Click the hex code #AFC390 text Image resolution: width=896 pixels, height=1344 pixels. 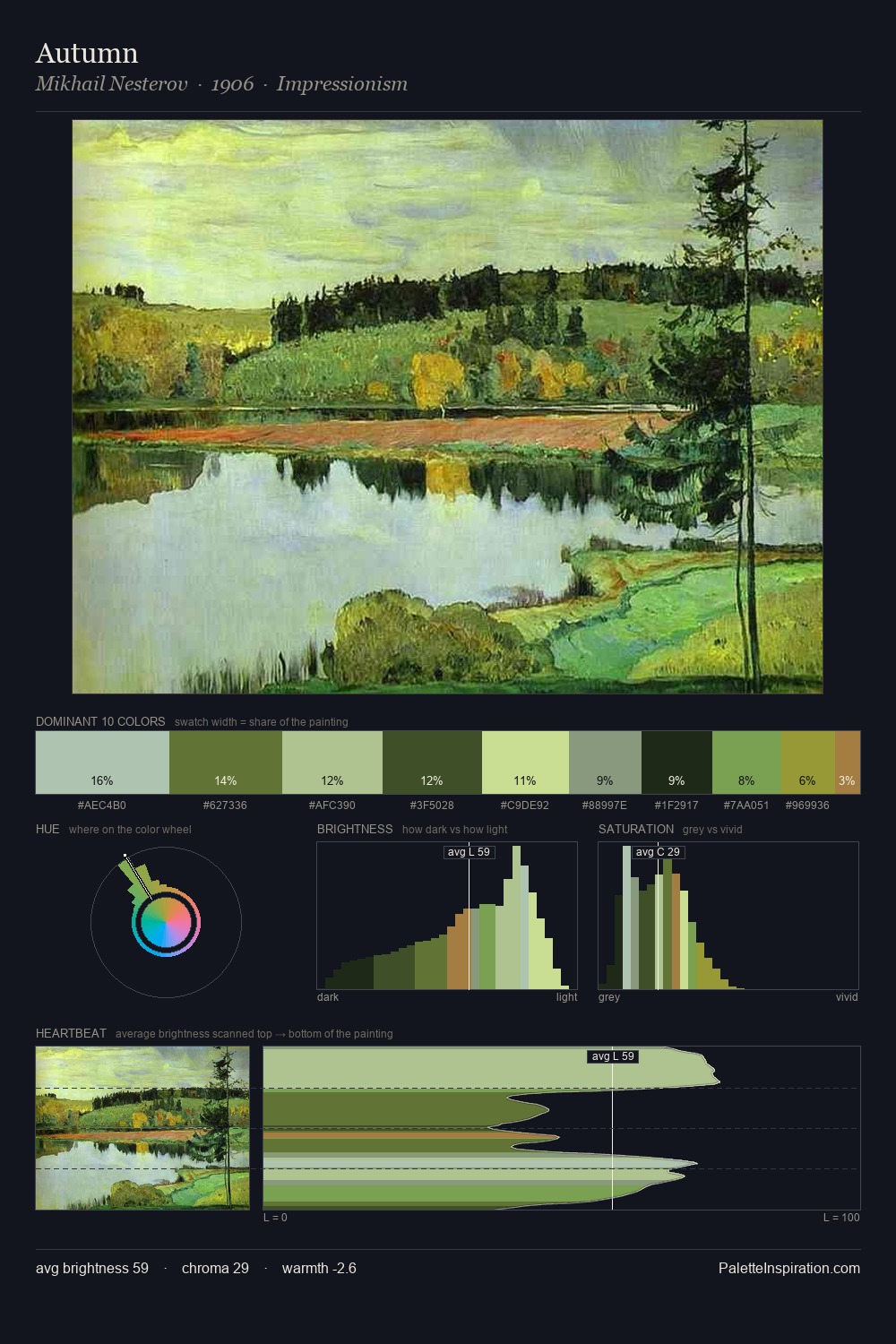(x=332, y=805)
